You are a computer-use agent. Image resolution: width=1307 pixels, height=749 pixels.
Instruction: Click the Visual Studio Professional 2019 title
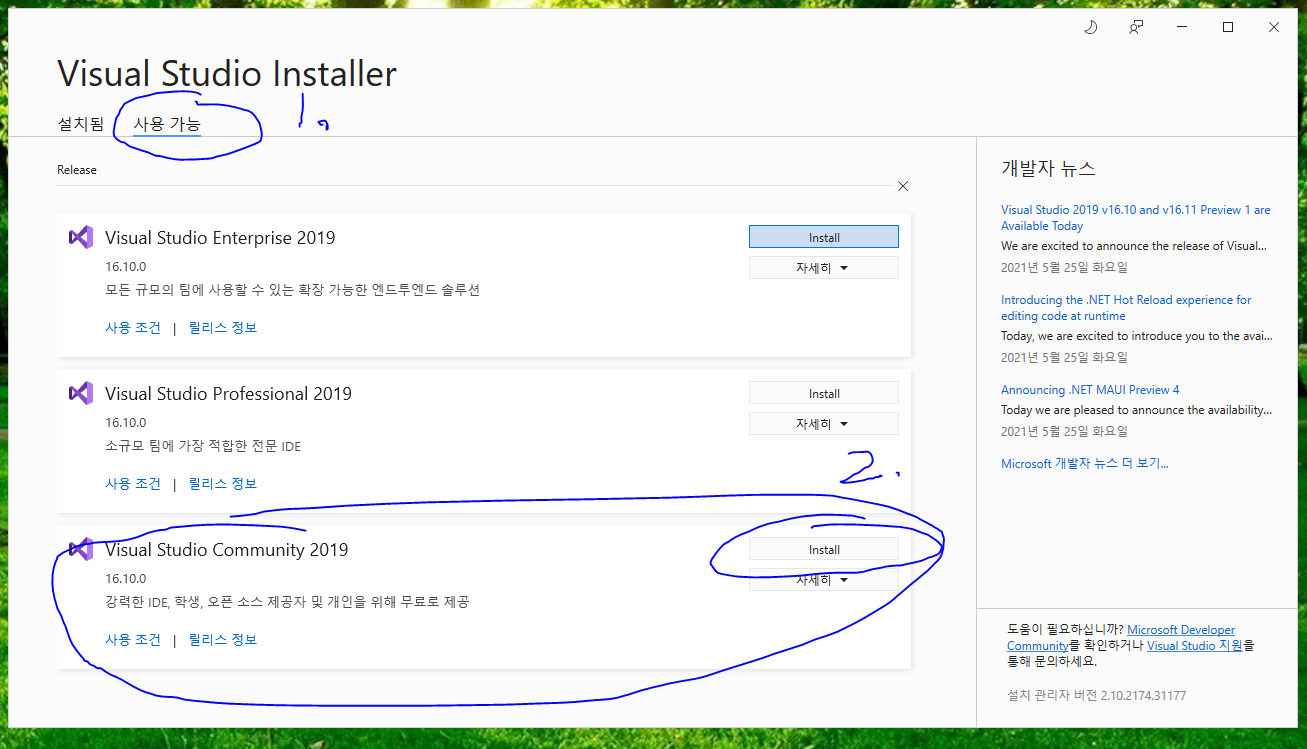coord(228,394)
